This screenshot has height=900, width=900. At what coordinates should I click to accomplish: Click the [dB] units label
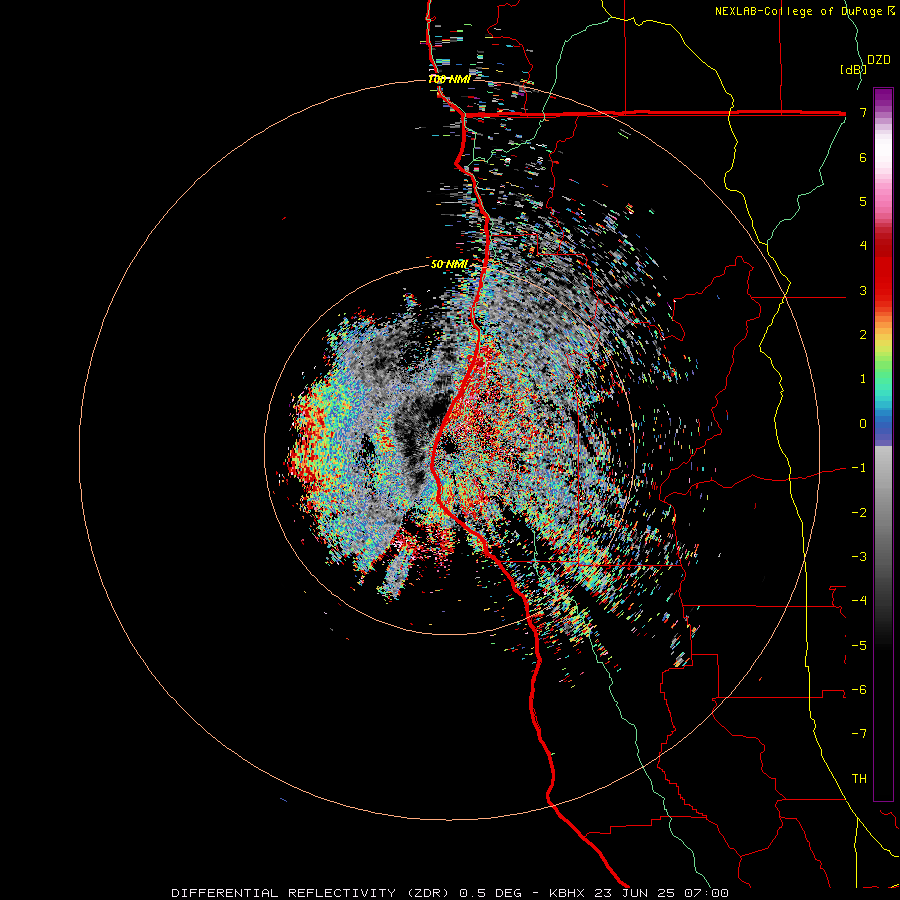(852, 69)
